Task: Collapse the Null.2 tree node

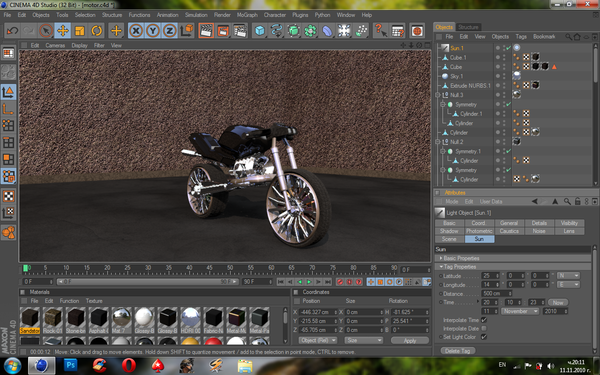Action: (438, 142)
